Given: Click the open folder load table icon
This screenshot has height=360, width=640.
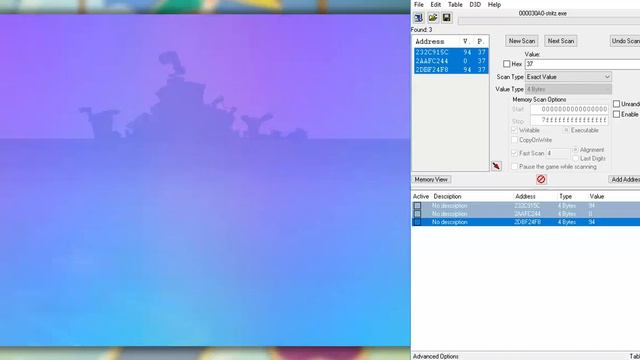Looking at the screenshot, I should 433,18.
